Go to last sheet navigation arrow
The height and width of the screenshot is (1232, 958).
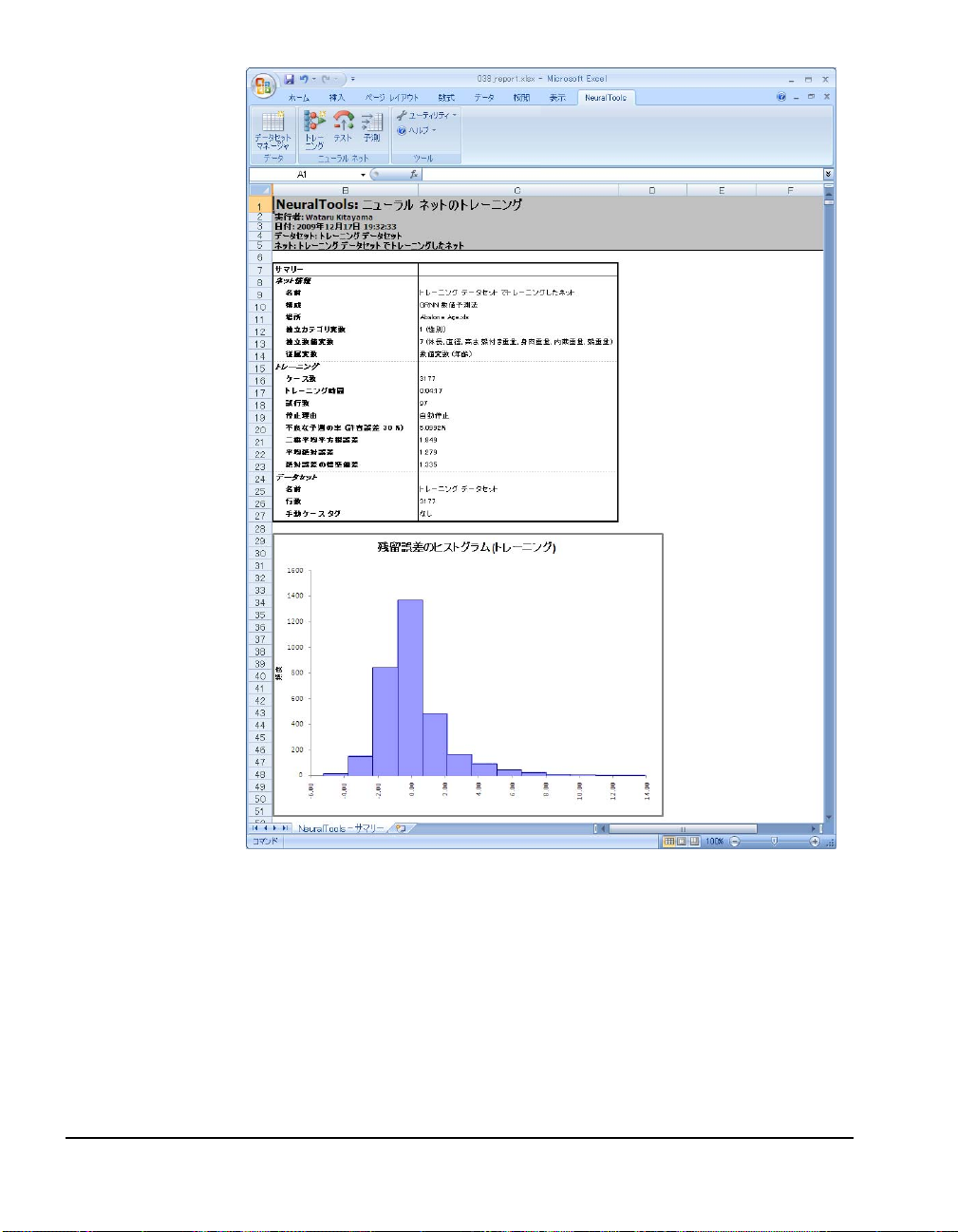pos(286,828)
